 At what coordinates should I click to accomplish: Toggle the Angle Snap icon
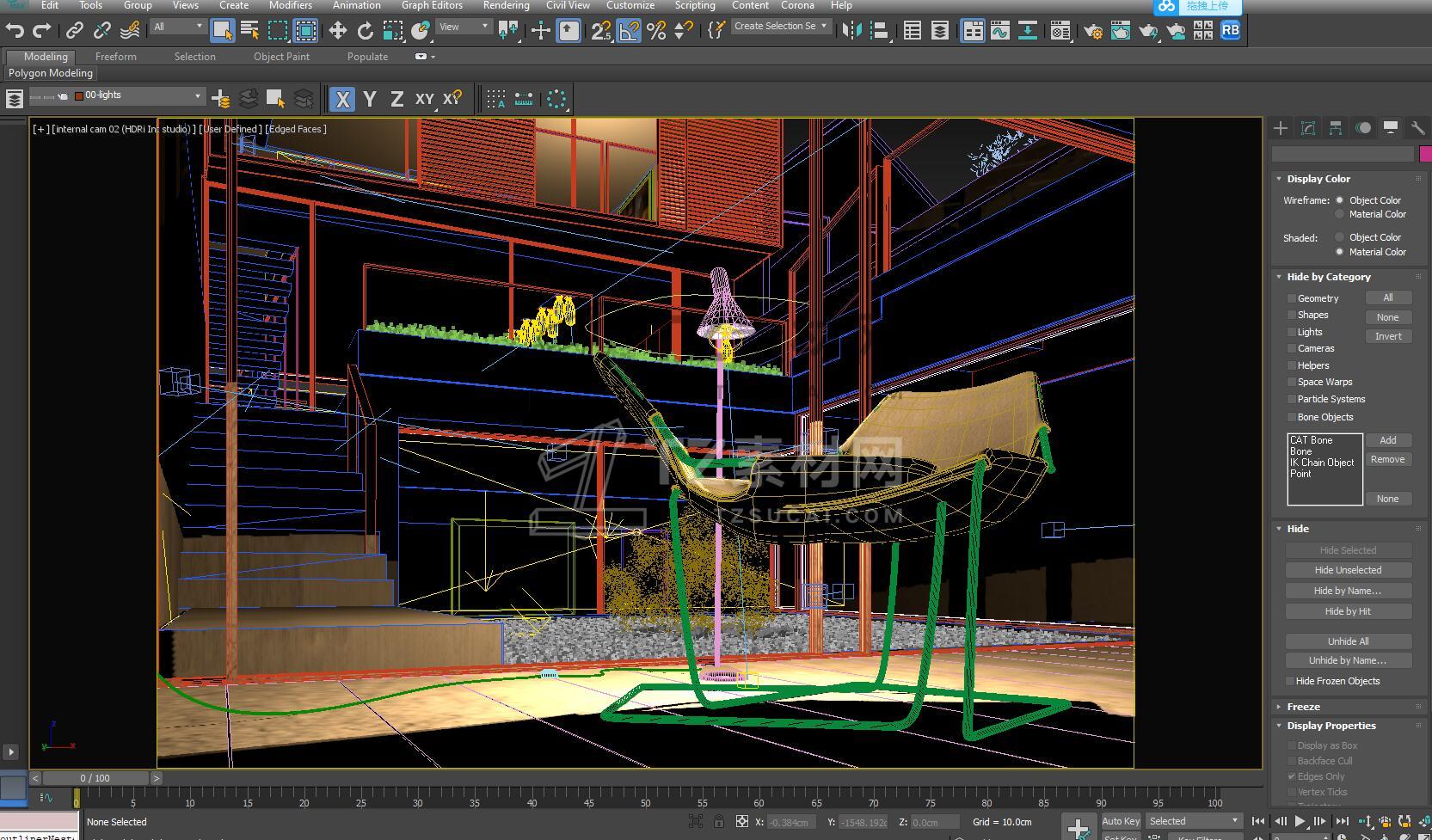click(629, 31)
